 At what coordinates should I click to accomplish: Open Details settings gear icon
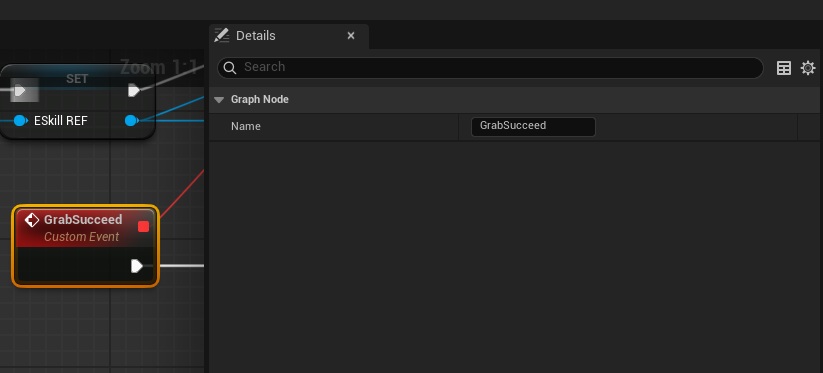click(808, 68)
